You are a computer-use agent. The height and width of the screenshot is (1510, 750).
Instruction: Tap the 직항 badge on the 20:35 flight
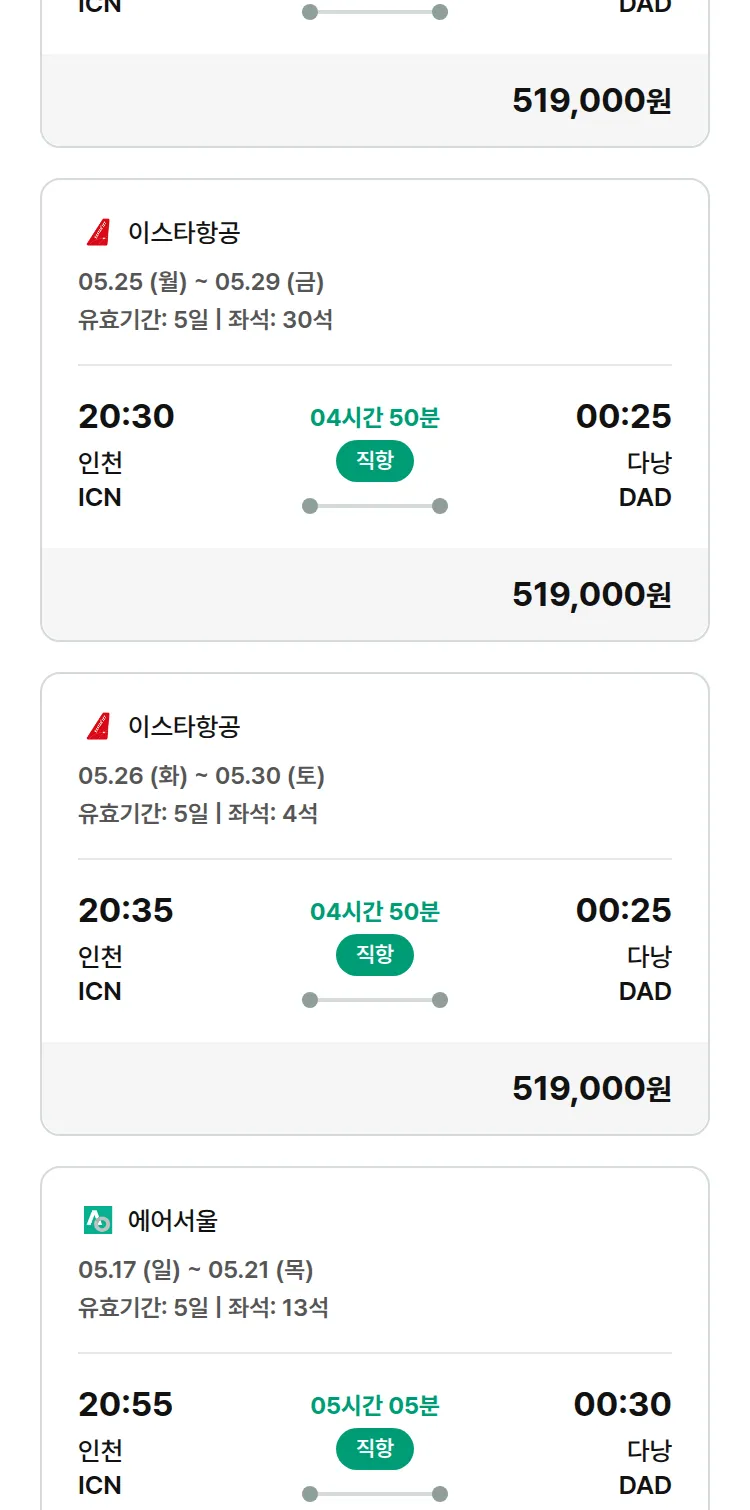374,955
